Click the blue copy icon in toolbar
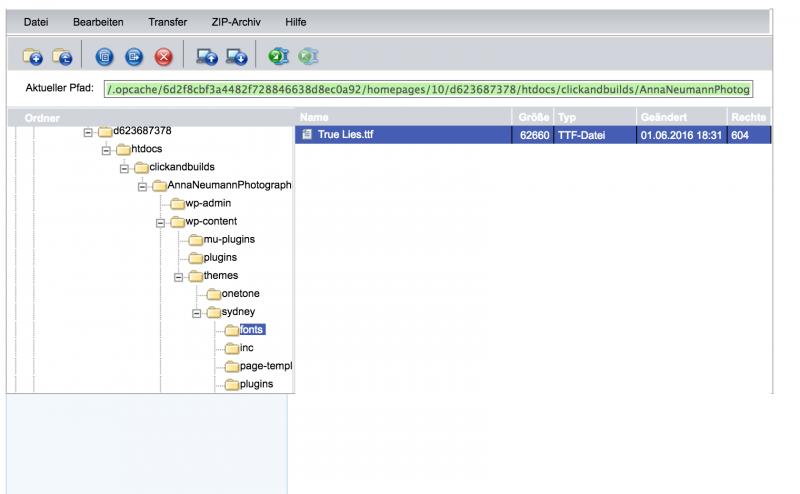The image size is (800, 494). coord(106,55)
